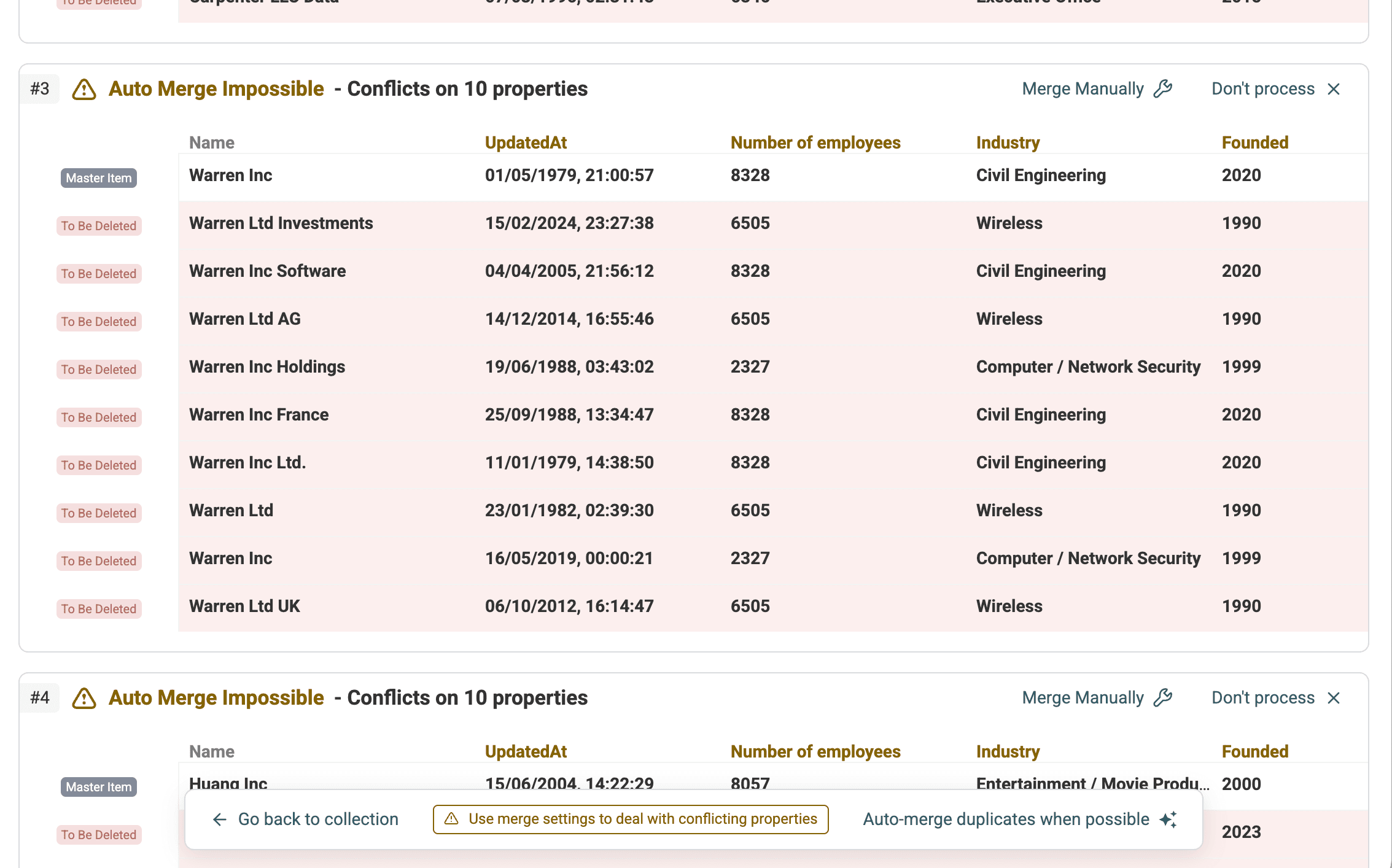Click the Computer / Network Security cell for Warren Inc Holdings
Screen dimensions: 1392x868
[x=1088, y=367]
